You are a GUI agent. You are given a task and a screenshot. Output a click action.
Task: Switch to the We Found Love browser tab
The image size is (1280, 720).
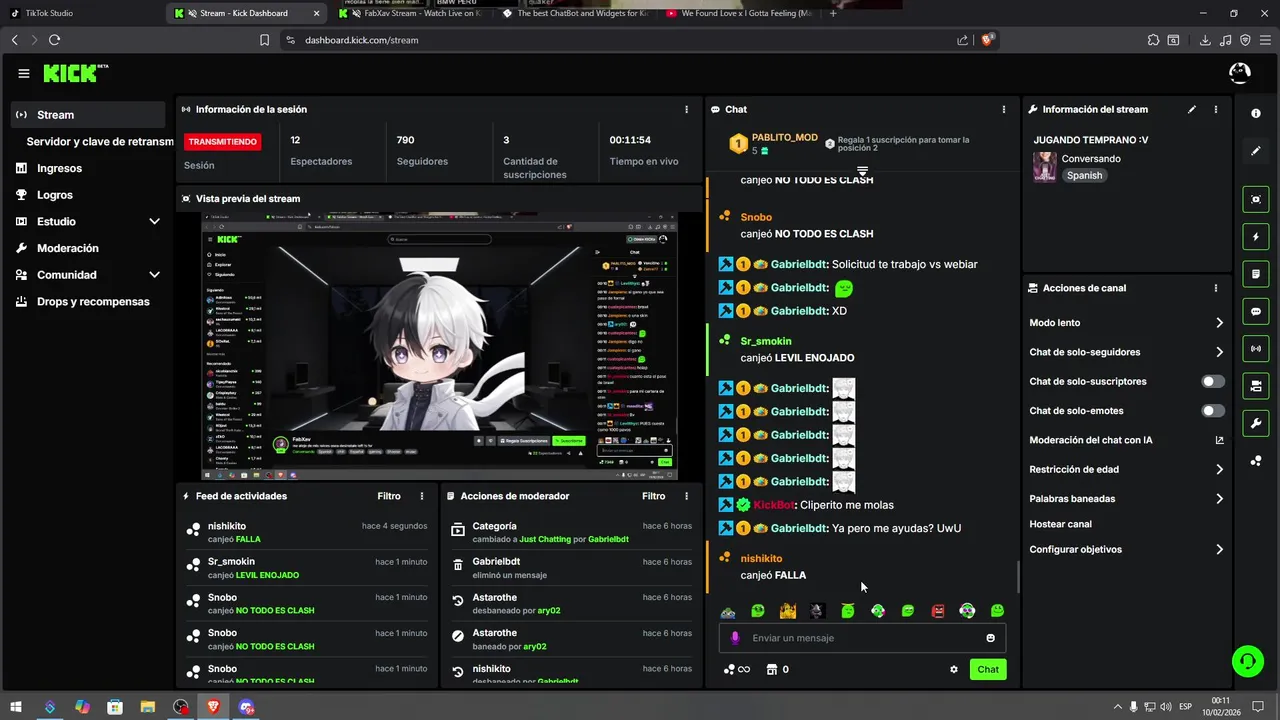(x=738, y=13)
